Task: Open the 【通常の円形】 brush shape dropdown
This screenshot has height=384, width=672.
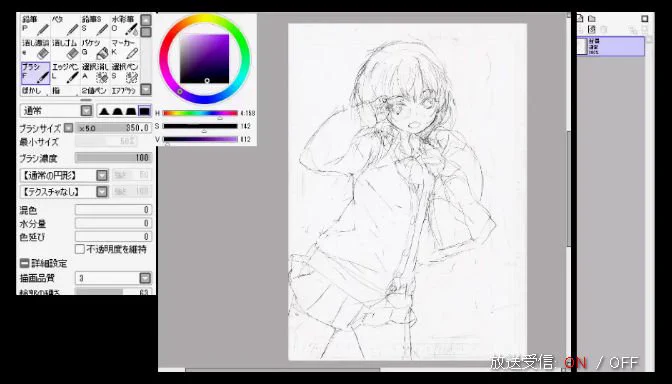Action: pos(102,175)
